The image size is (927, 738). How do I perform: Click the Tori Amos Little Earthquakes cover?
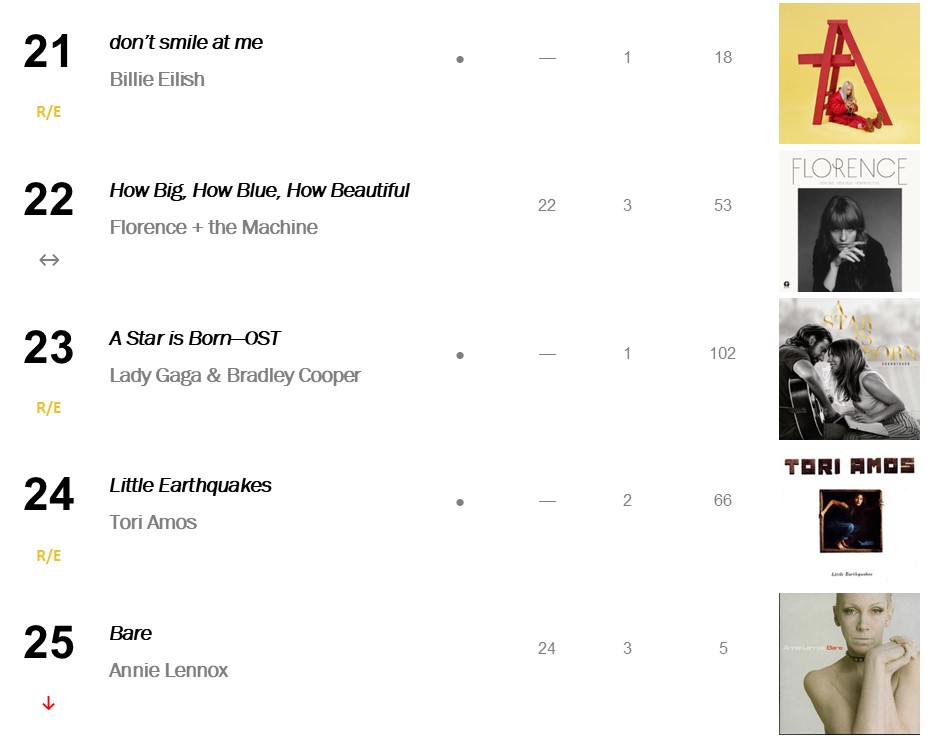coord(849,516)
